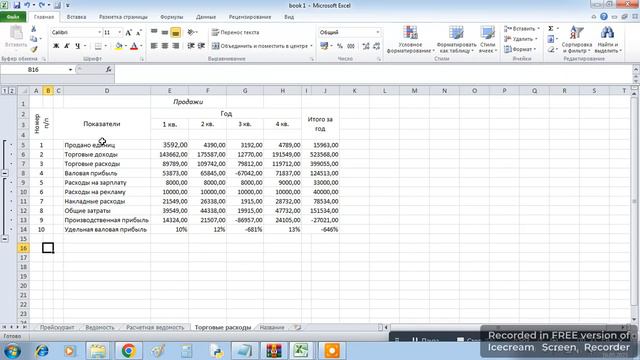Decrease the cell indent
Screen dimensions: 640x360
tap(191, 46)
